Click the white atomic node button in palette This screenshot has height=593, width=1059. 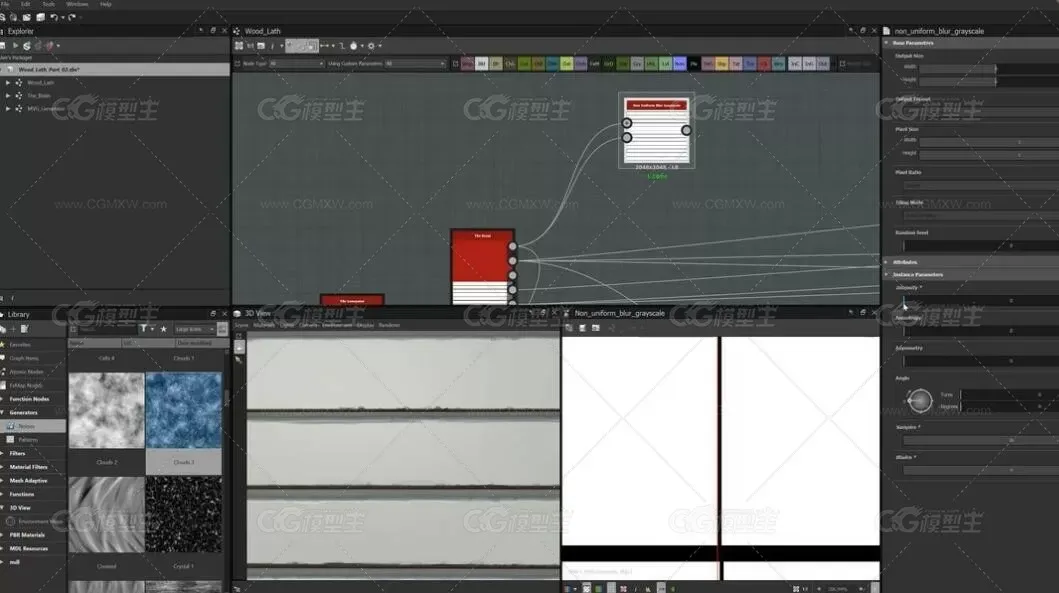(x=482, y=63)
